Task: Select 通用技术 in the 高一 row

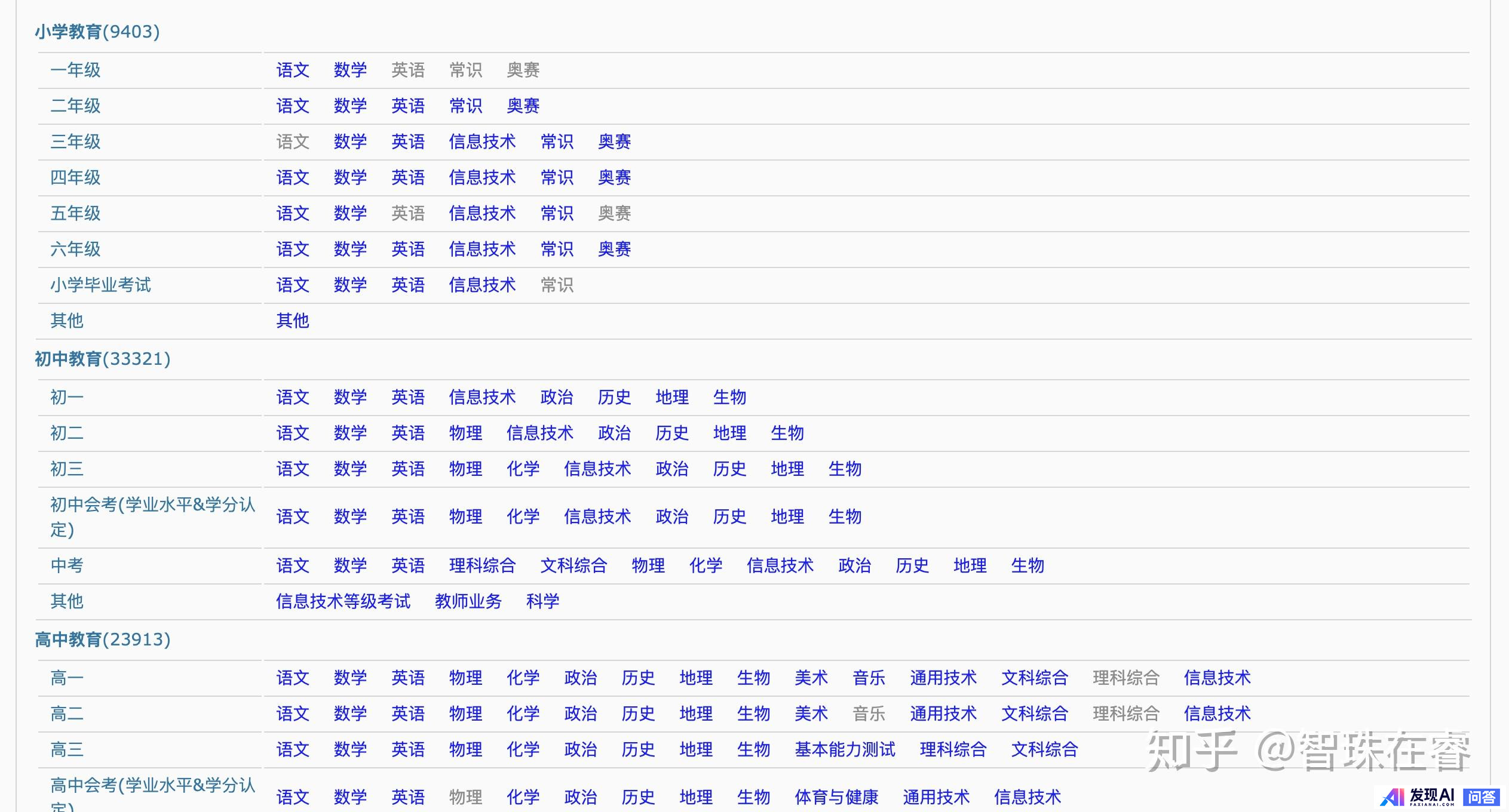Action: 943,678
